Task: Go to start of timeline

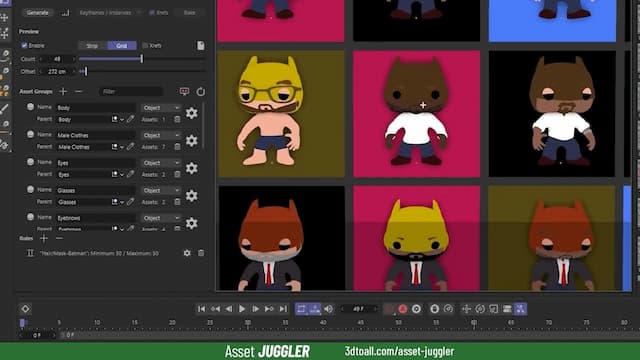Action: coord(201,309)
